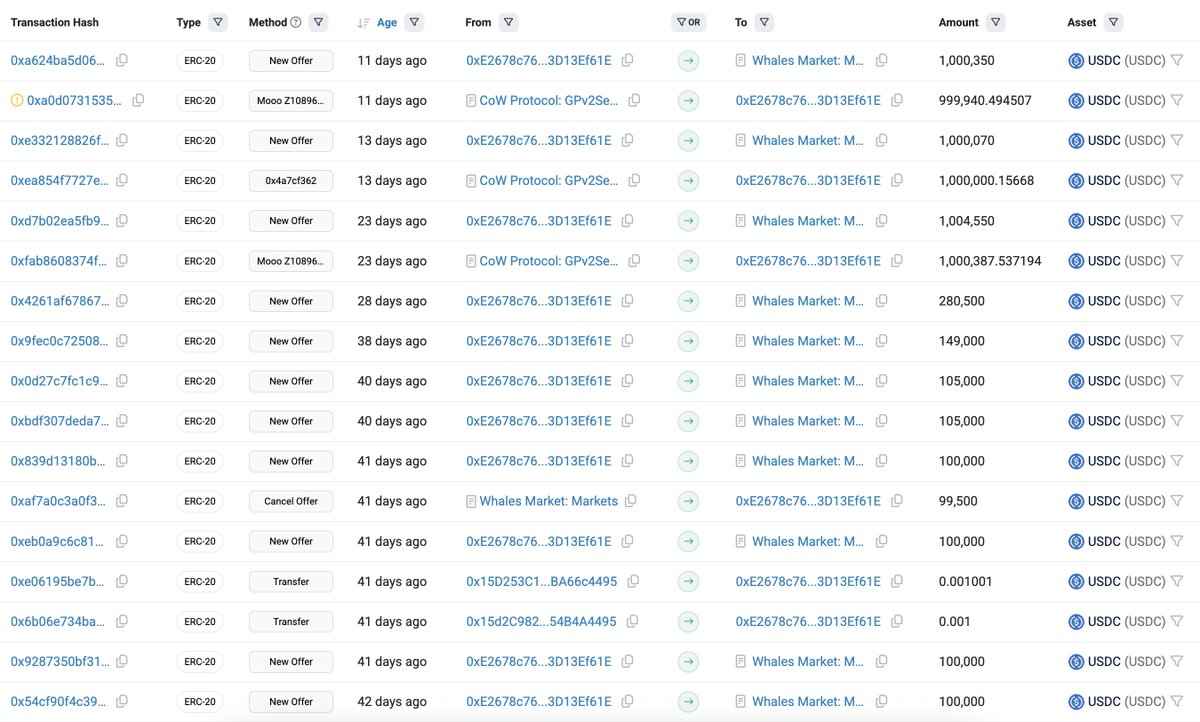Open the Method column filter

tap(318, 22)
